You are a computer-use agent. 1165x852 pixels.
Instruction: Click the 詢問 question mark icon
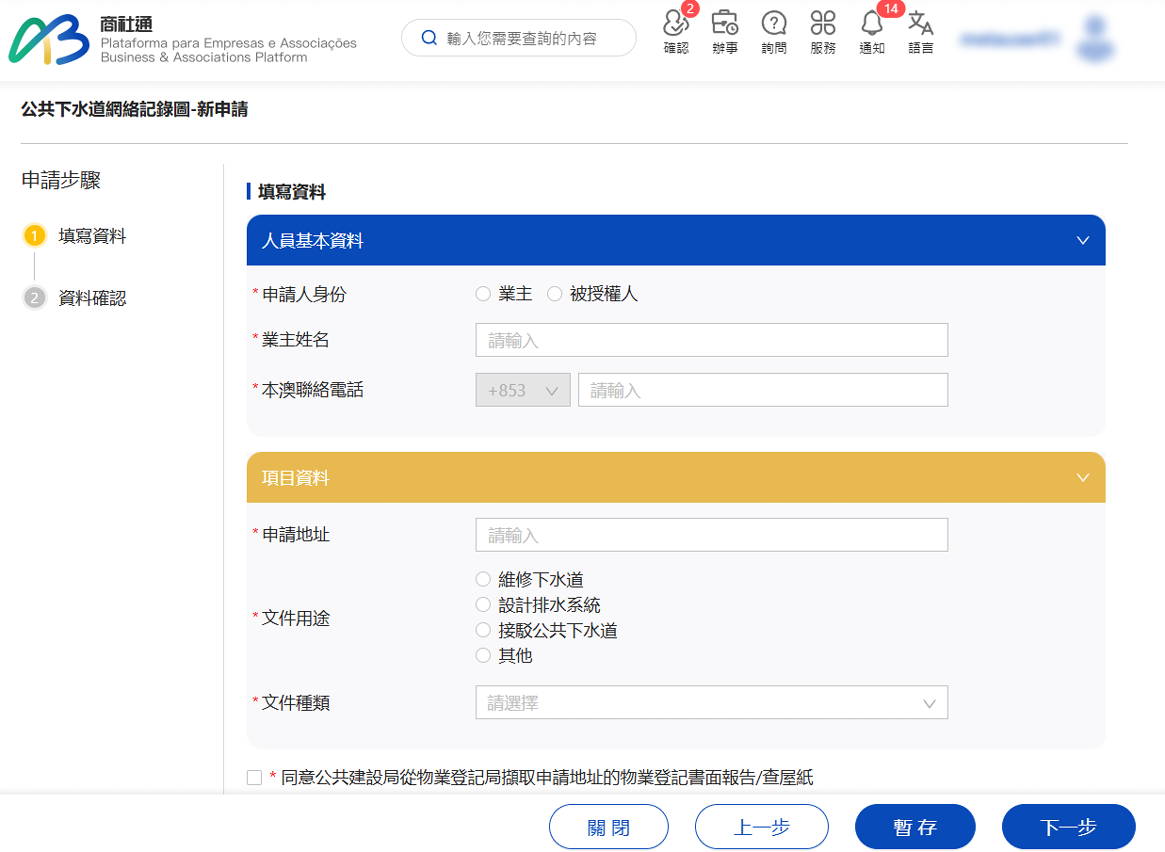(774, 25)
